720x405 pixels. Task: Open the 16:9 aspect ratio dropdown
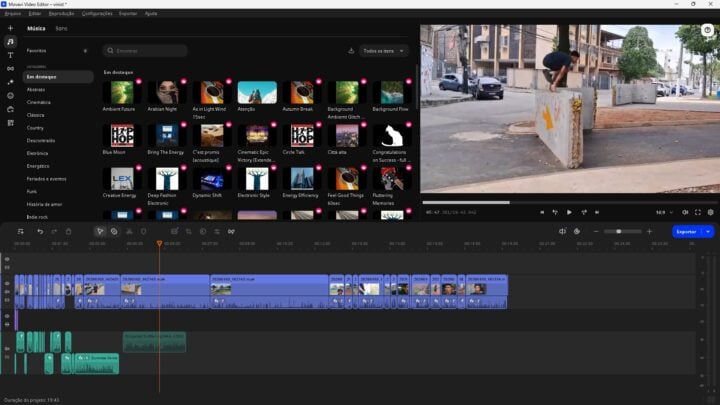point(664,212)
